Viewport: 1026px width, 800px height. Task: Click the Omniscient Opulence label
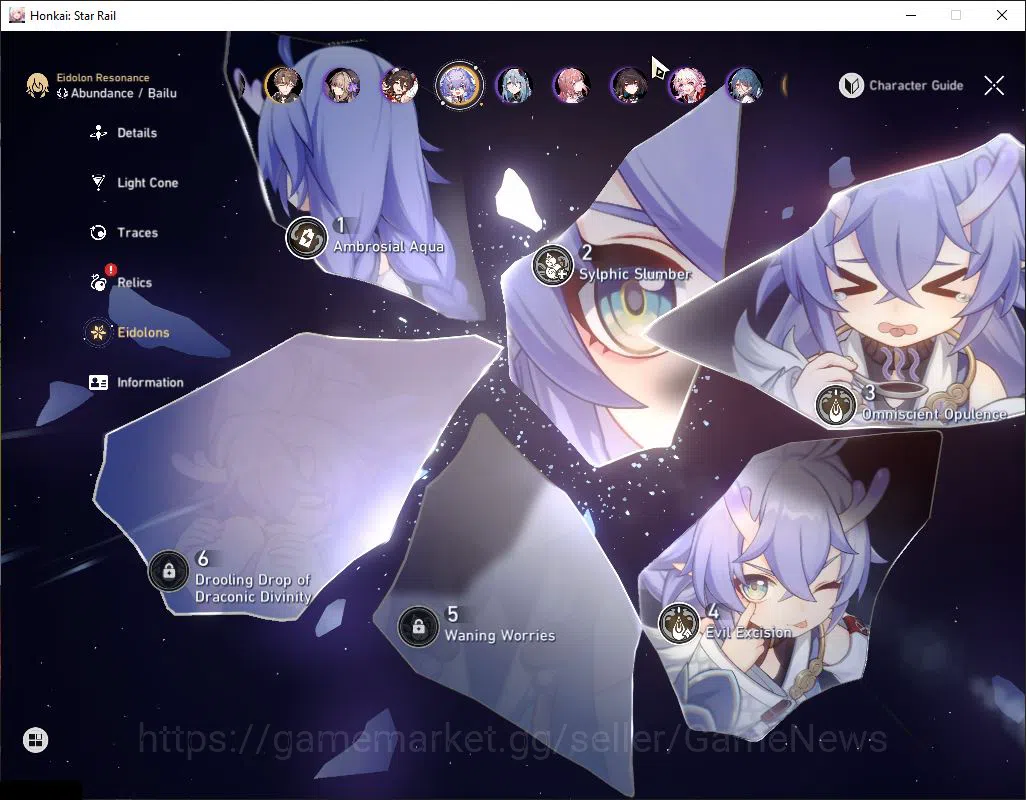(934, 414)
